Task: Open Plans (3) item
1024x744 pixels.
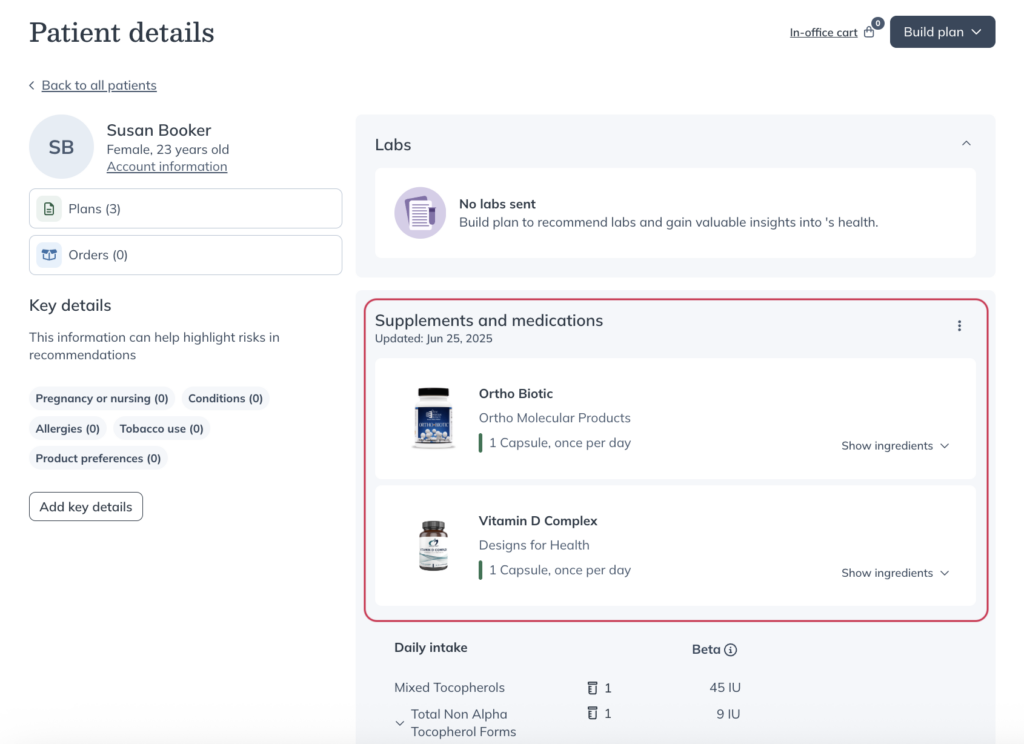Action: pyautogui.click(x=185, y=209)
